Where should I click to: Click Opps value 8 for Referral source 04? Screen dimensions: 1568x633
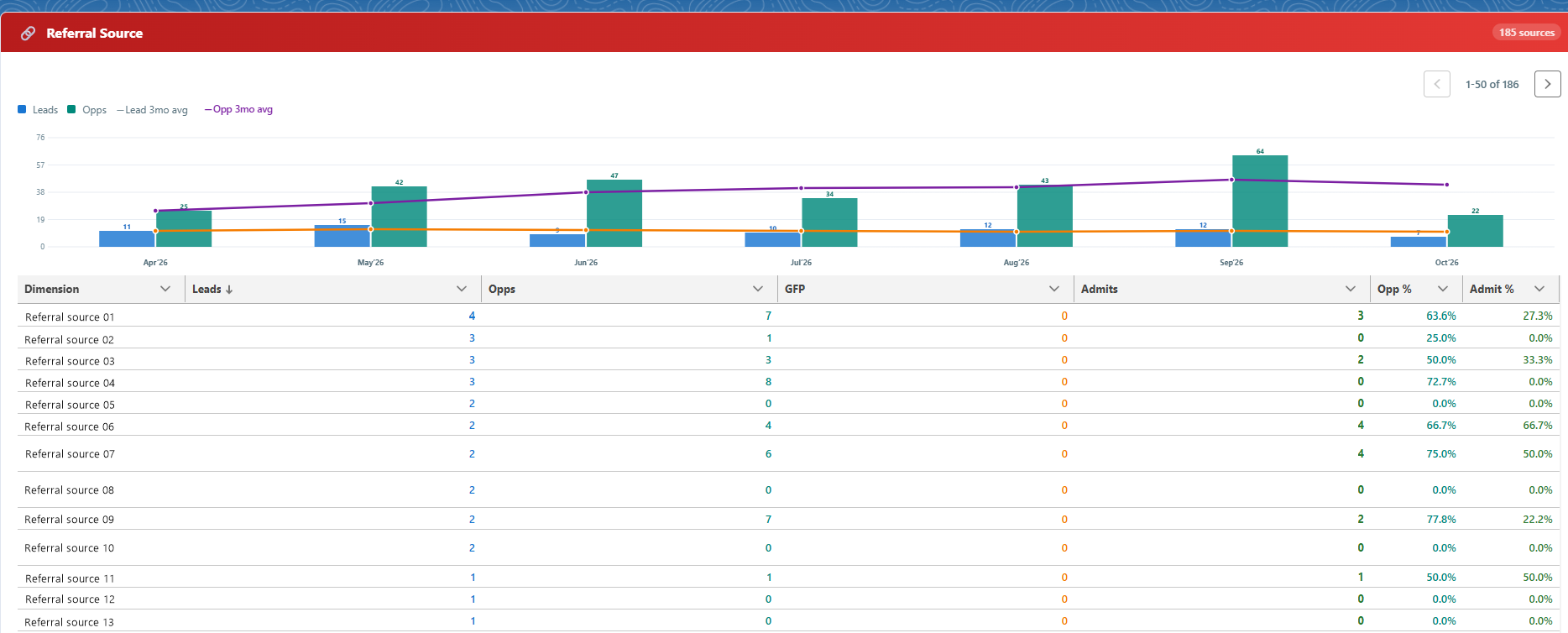[768, 381]
